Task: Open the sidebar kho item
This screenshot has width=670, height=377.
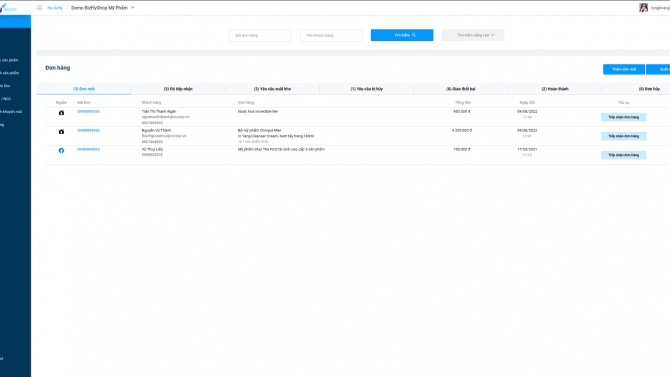Action: (x=5, y=86)
